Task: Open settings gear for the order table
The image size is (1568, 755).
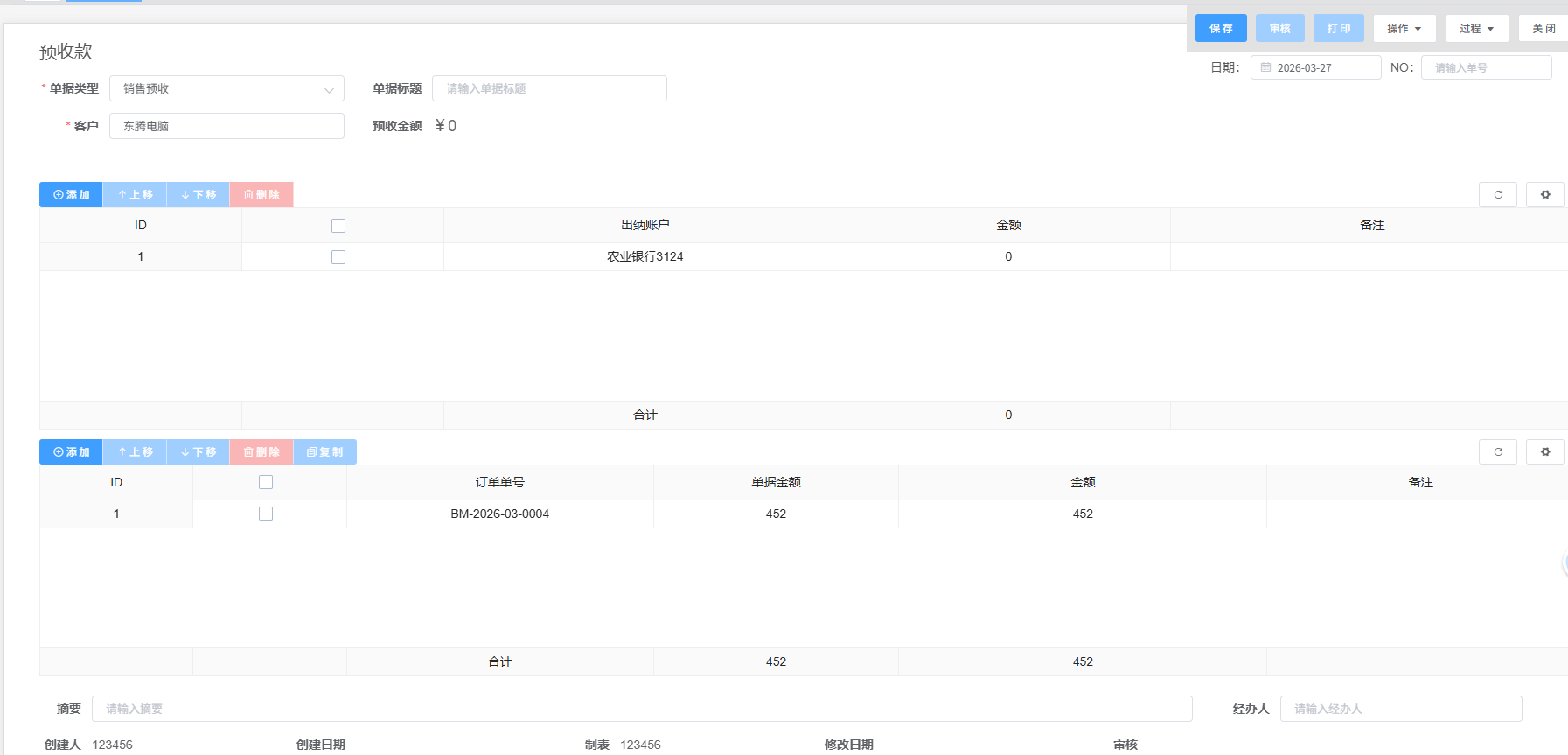Action: pos(1544,451)
